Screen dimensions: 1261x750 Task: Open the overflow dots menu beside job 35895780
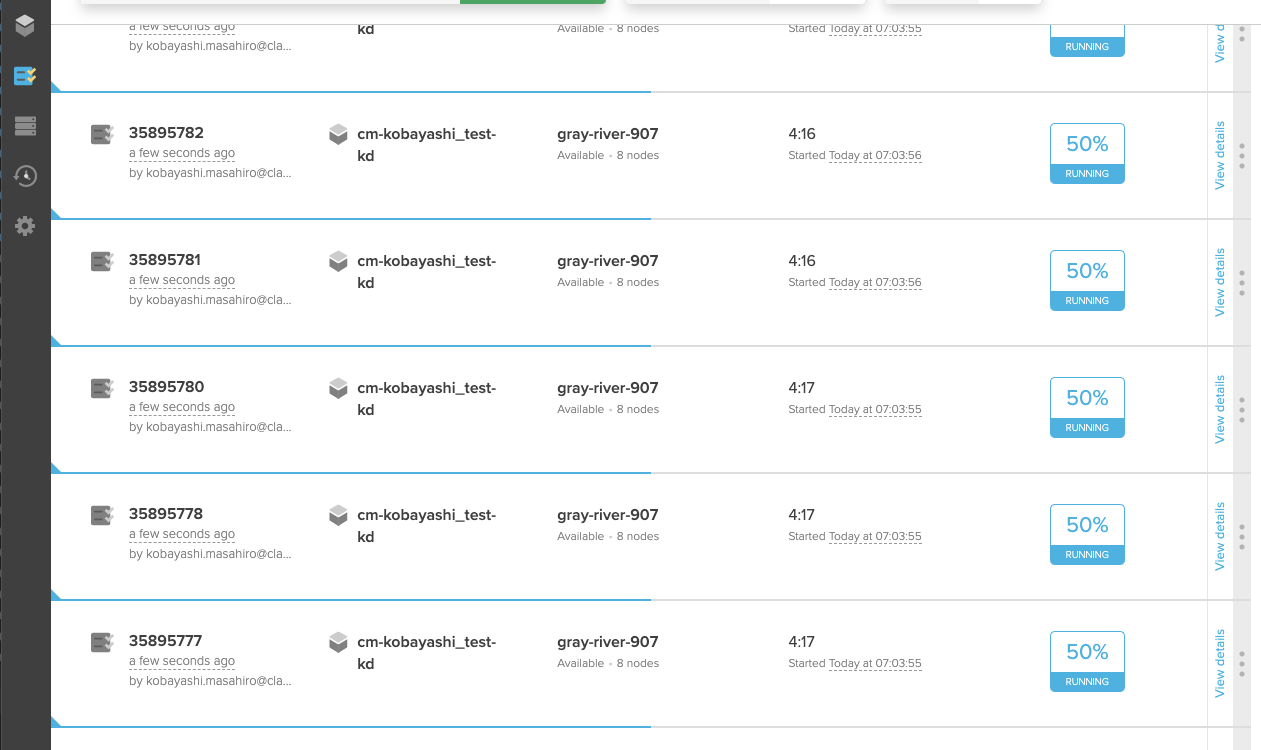[1241, 410]
